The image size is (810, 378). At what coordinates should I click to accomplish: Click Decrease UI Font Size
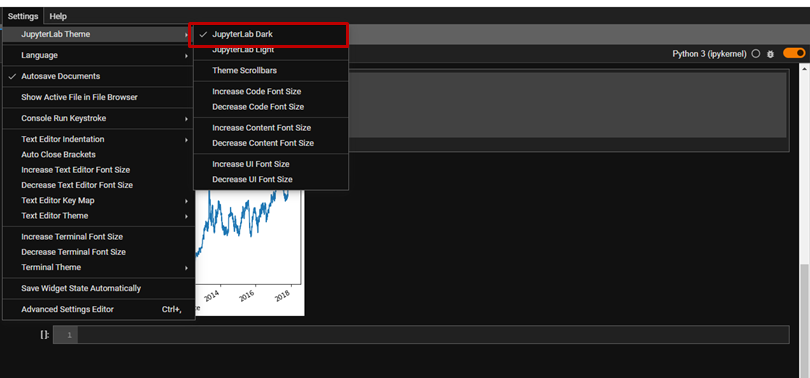click(271, 179)
